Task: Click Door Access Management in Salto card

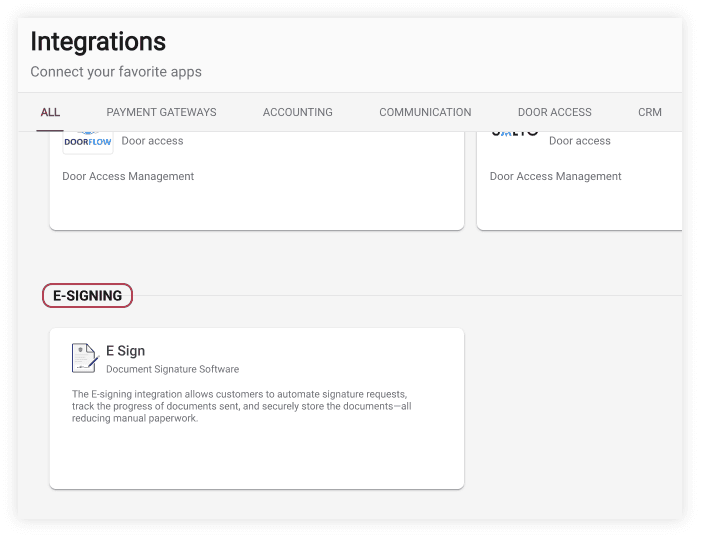Action: [555, 176]
